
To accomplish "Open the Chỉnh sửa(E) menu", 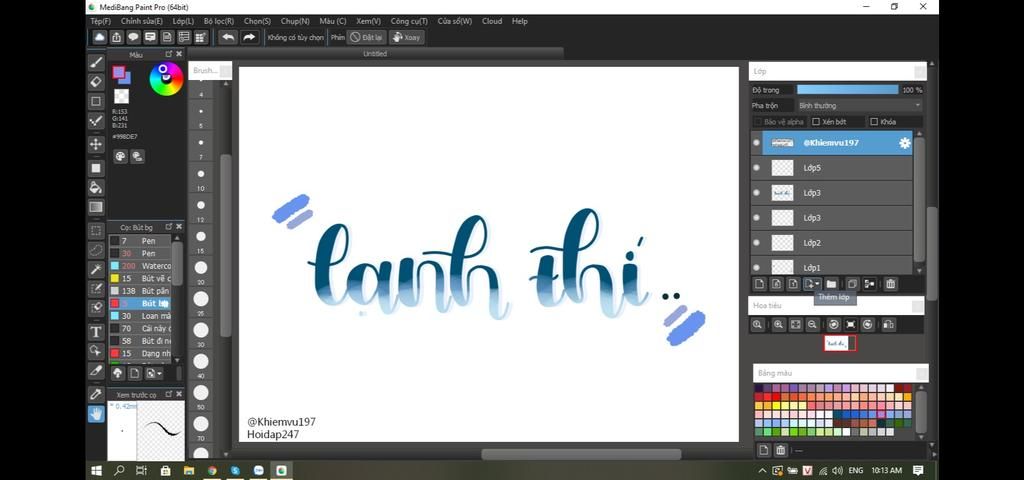I will pos(142,21).
